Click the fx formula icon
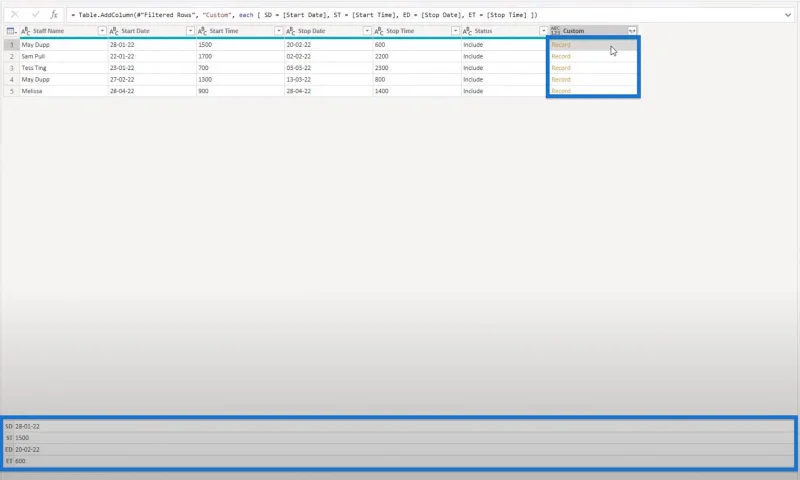 click(54, 15)
